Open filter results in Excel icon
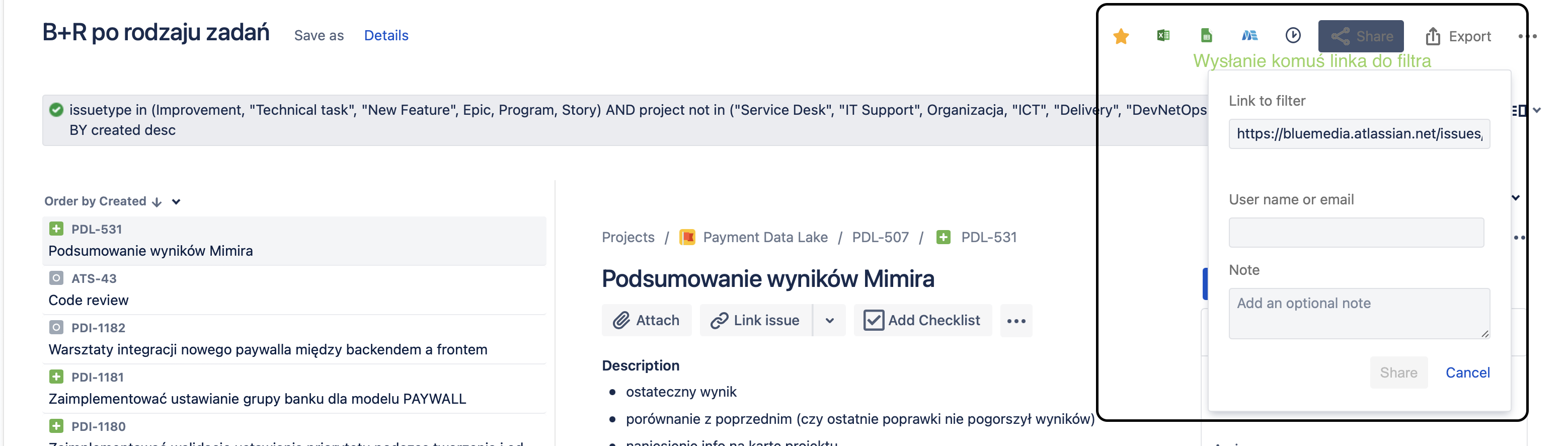This screenshot has height=446, width=1568. pyautogui.click(x=1163, y=35)
